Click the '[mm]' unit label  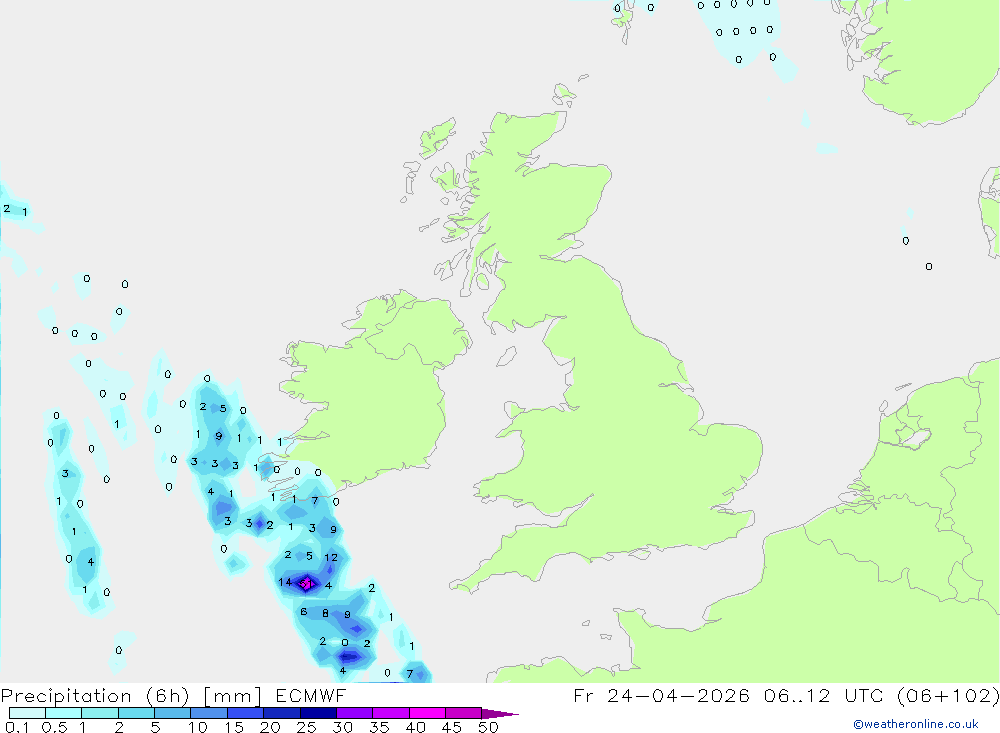[232, 696]
